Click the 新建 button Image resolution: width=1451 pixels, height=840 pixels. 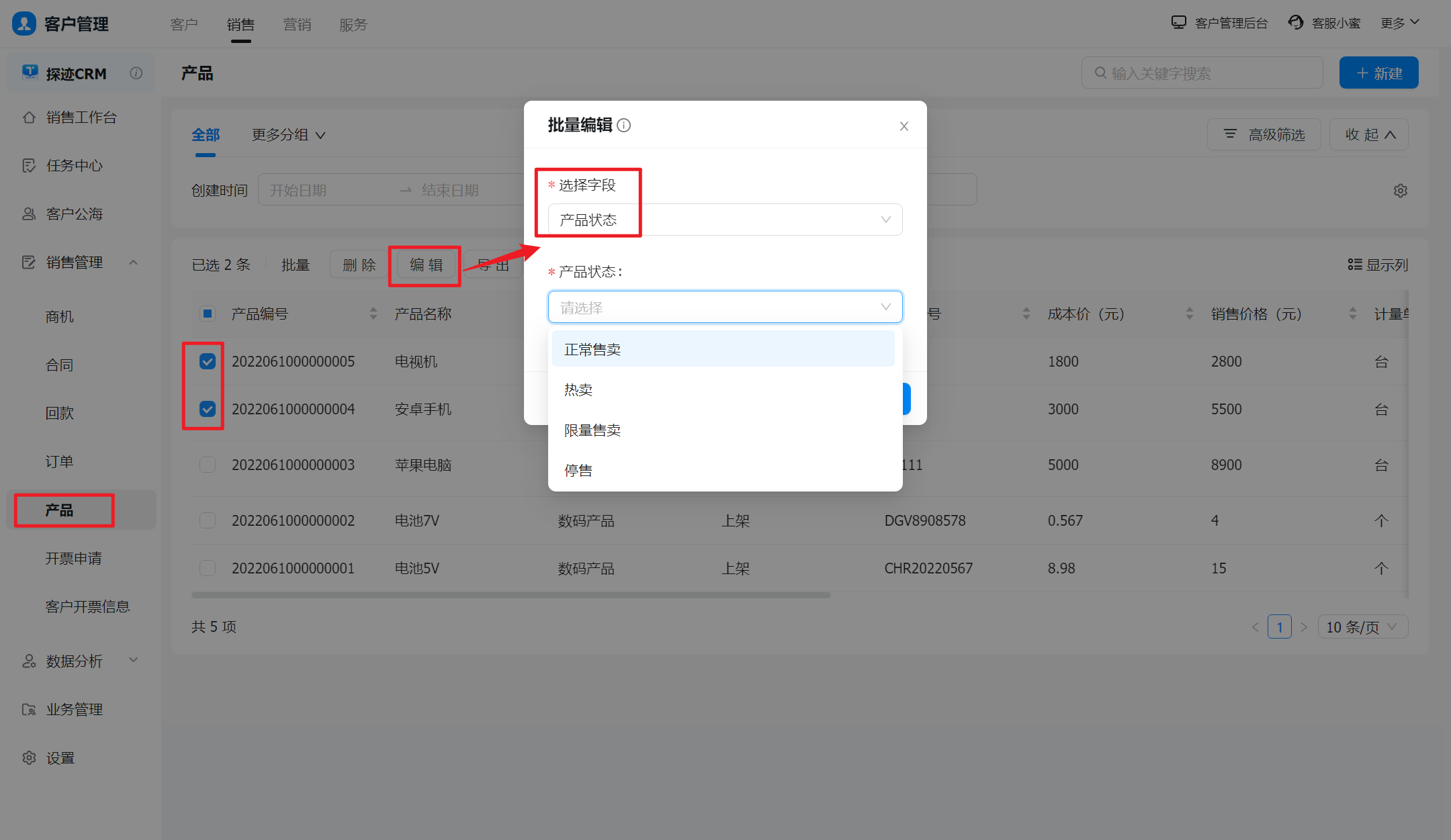(x=1378, y=73)
